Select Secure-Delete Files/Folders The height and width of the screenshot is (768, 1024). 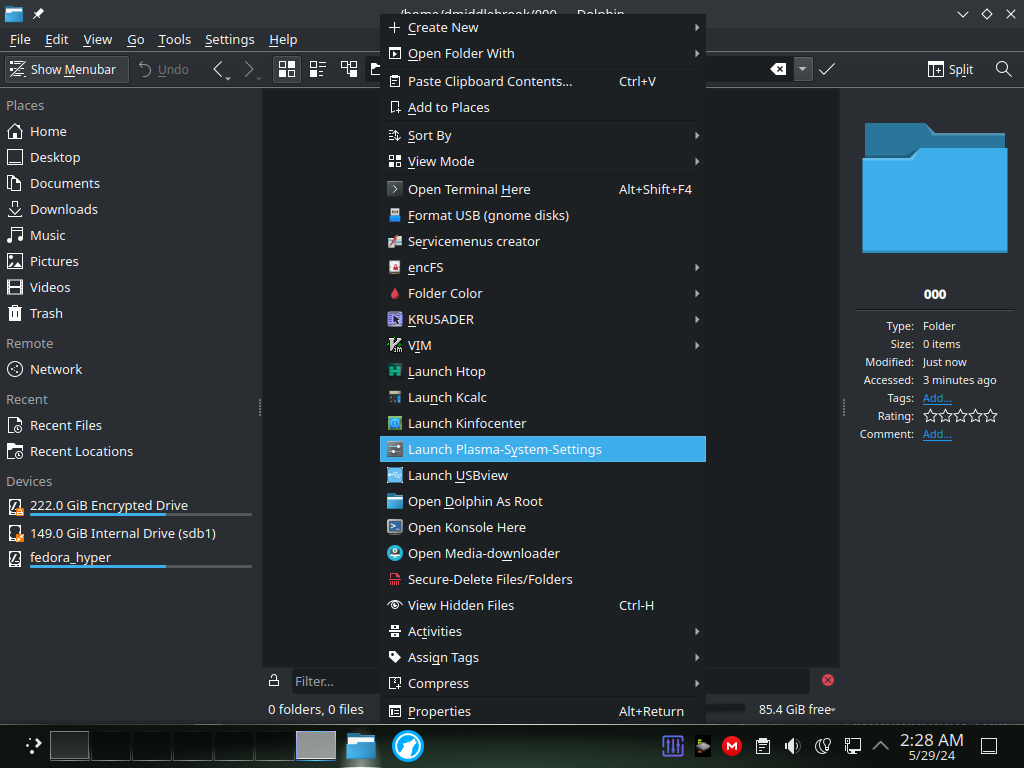point(543,580)
